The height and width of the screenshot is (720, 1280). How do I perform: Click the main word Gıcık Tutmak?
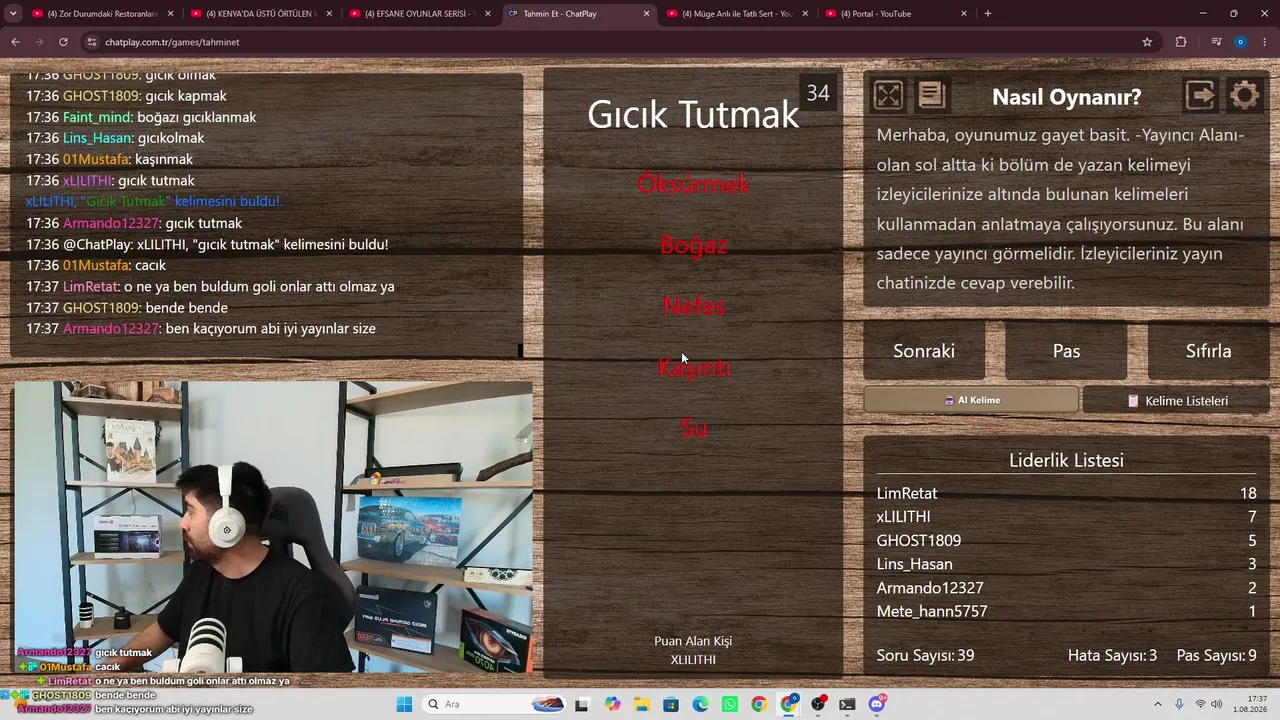(x=693, y=114)
